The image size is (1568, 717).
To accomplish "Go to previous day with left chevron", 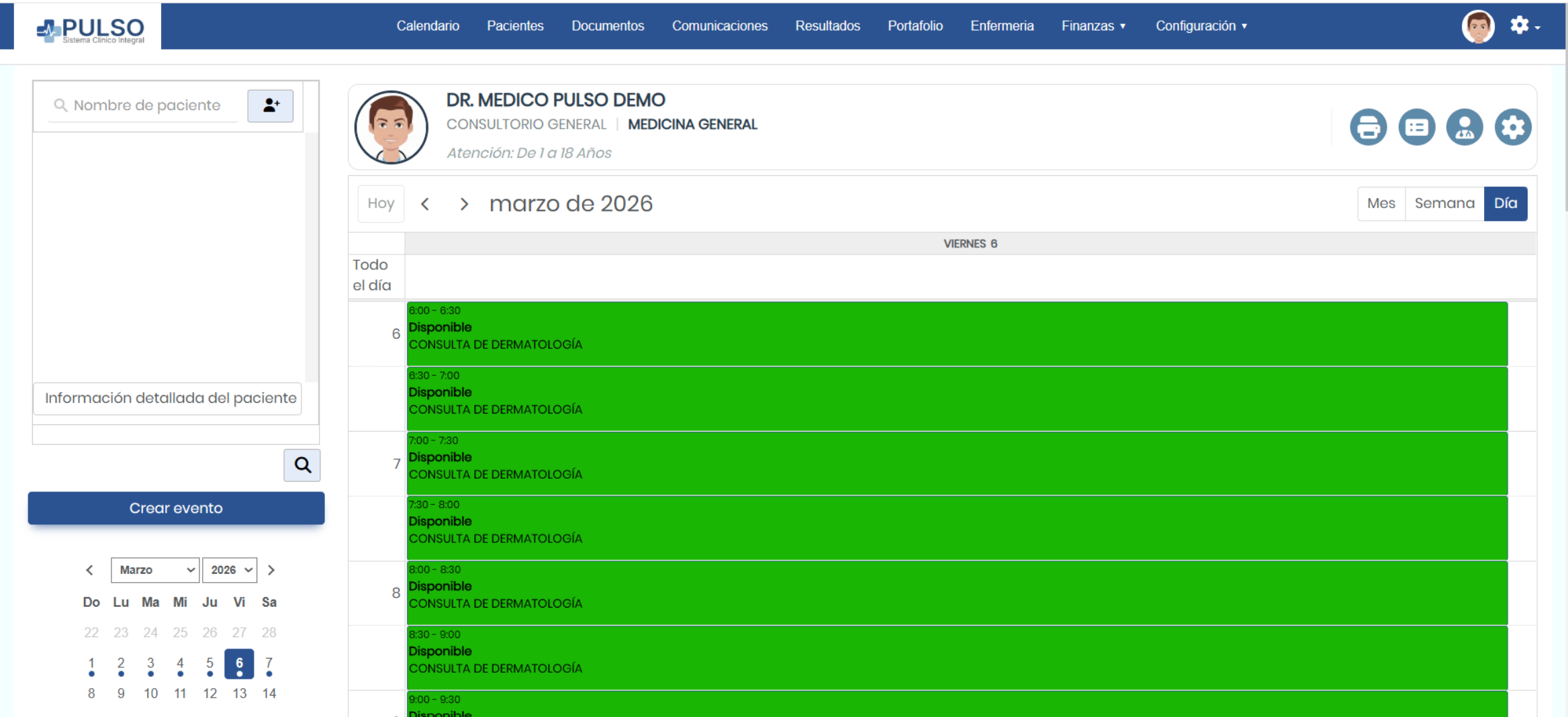I will click(425, 204).
